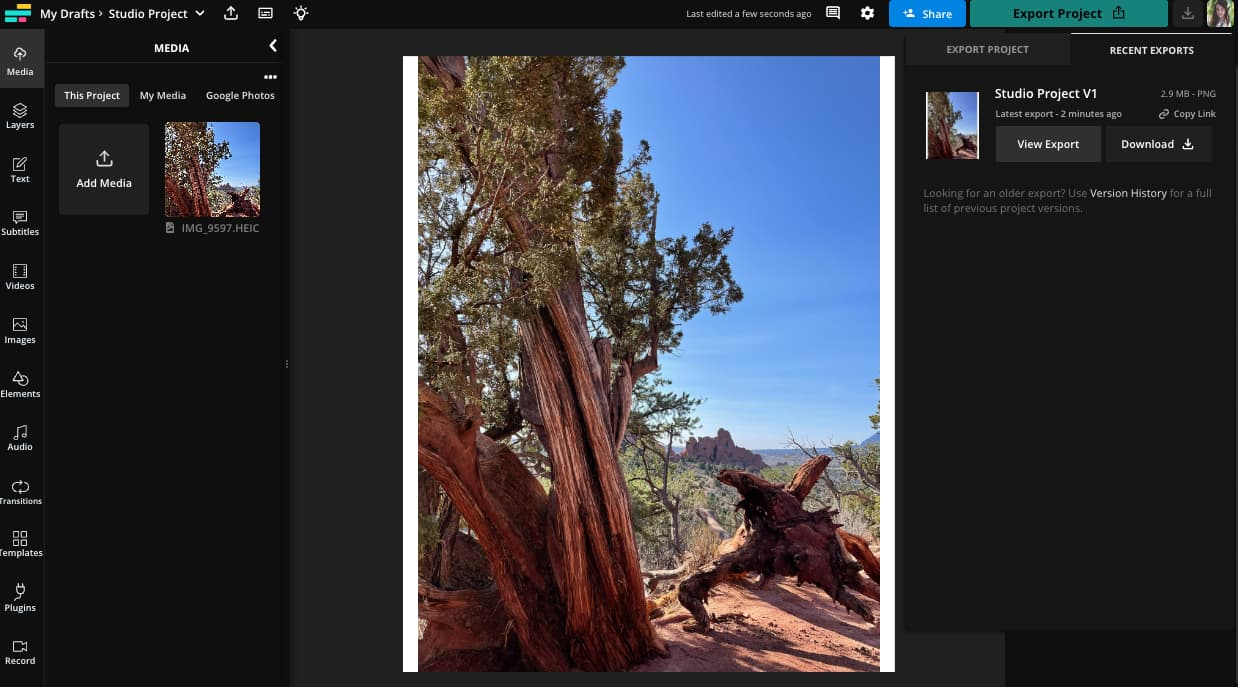This screenshot has width=1238, height=687.
Task: Open the comments icon
Action: (833, 13)
